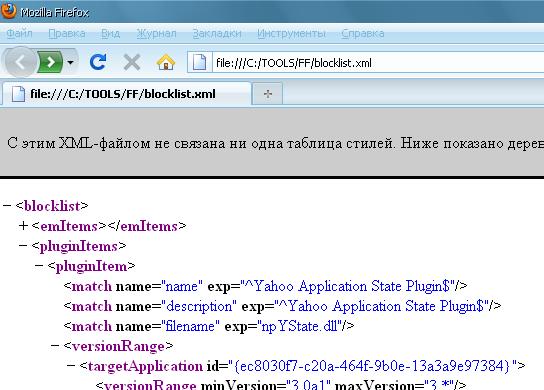
Task: Open the Закладки menu
Action: pos(217,33)
